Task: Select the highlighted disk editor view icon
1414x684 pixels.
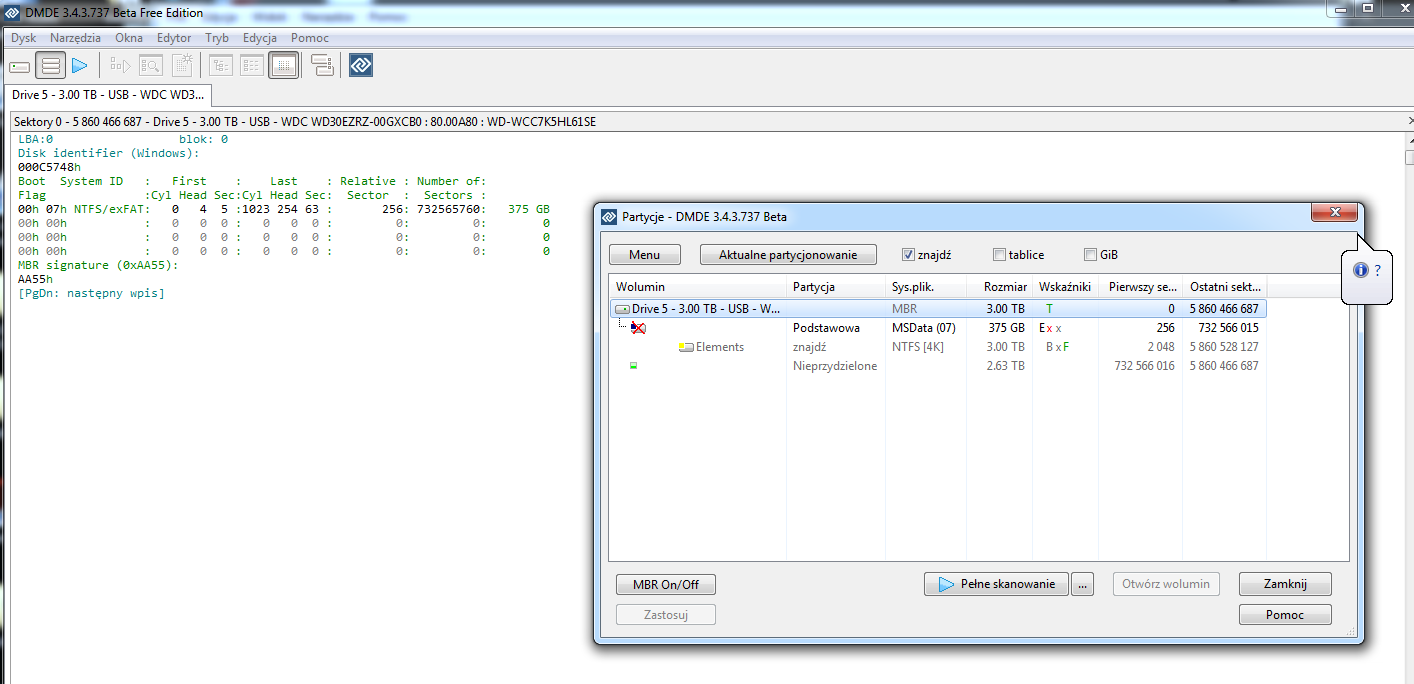Action: (284, 66)
